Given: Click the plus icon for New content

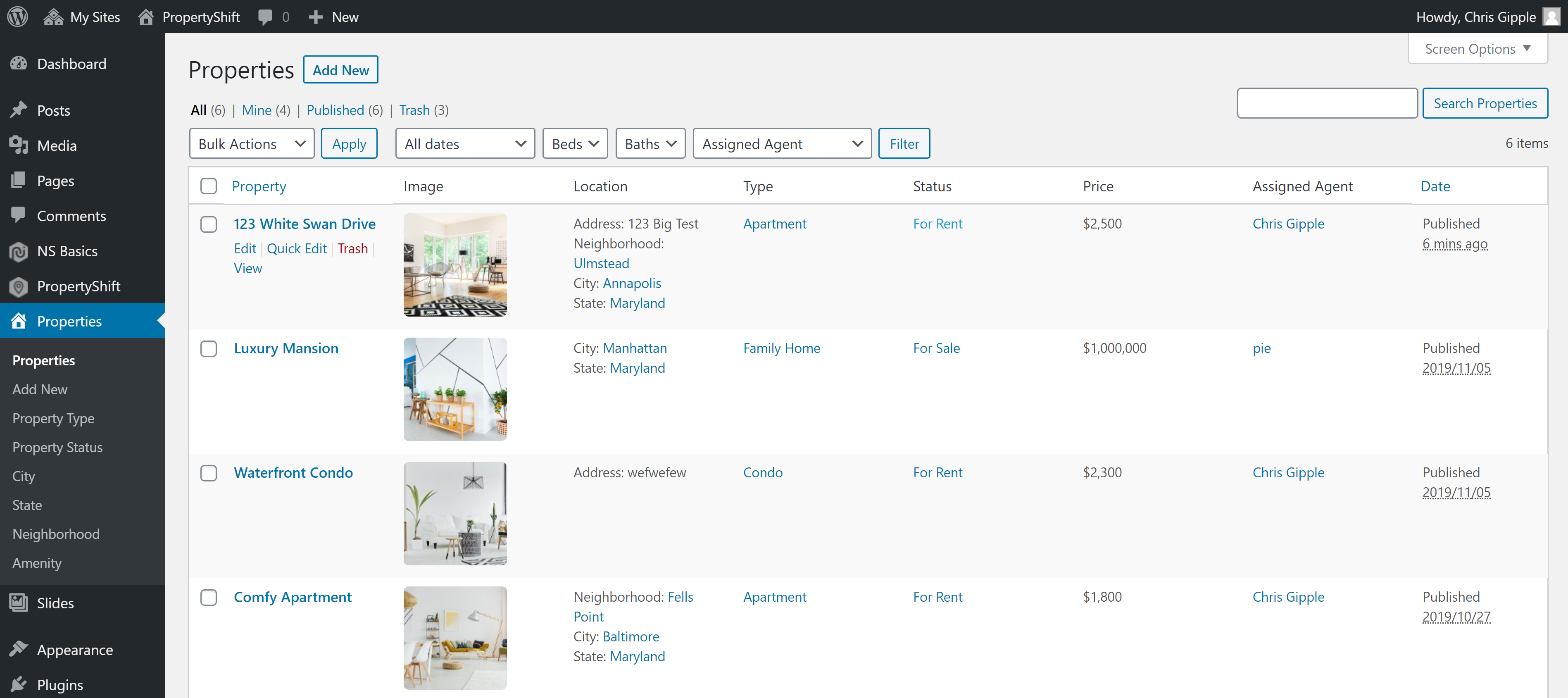Looking at the screenshot, I should [315, 17].
